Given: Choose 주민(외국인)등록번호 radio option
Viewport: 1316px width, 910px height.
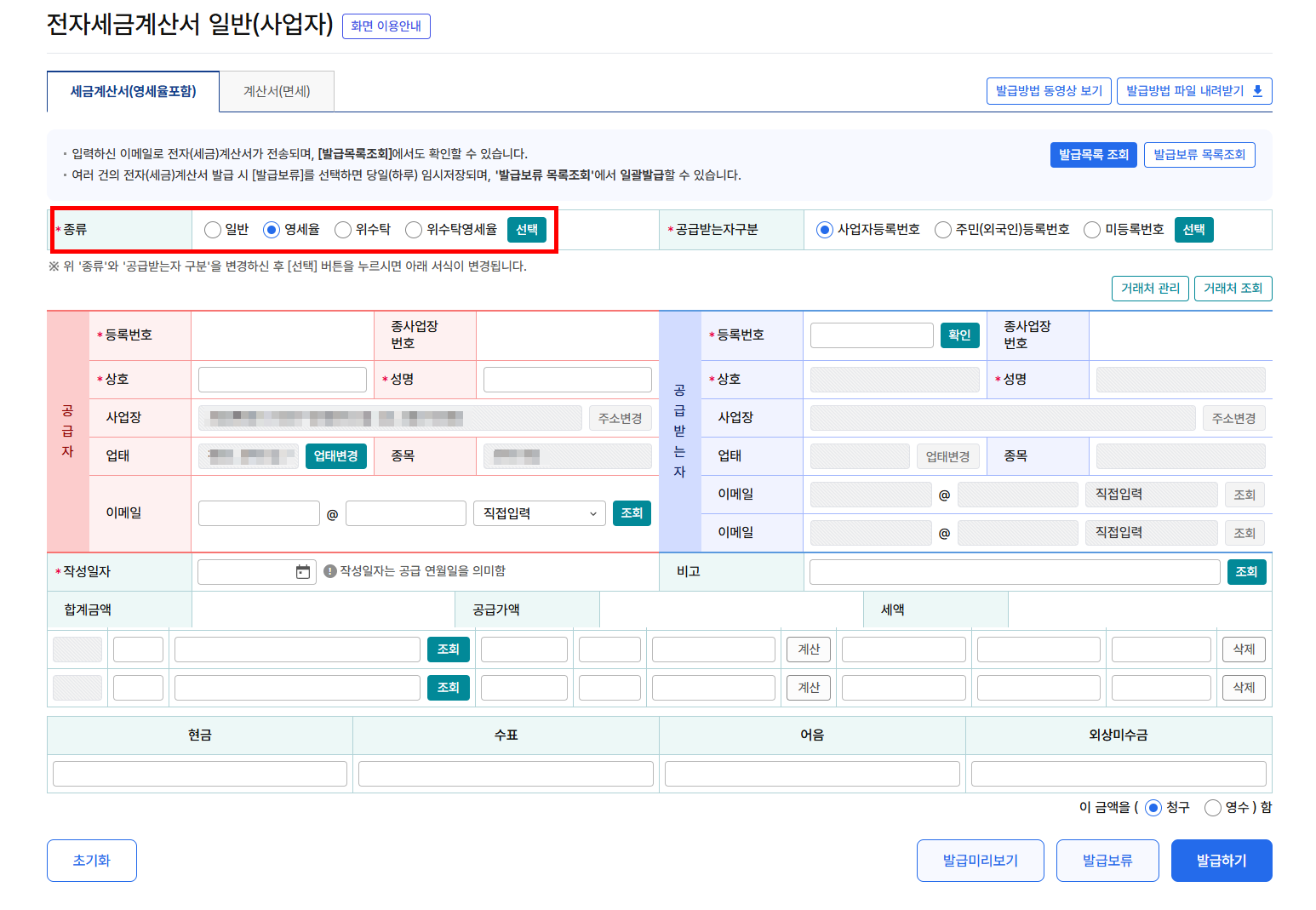Looking at the screenshot, I should pos(942,230).
